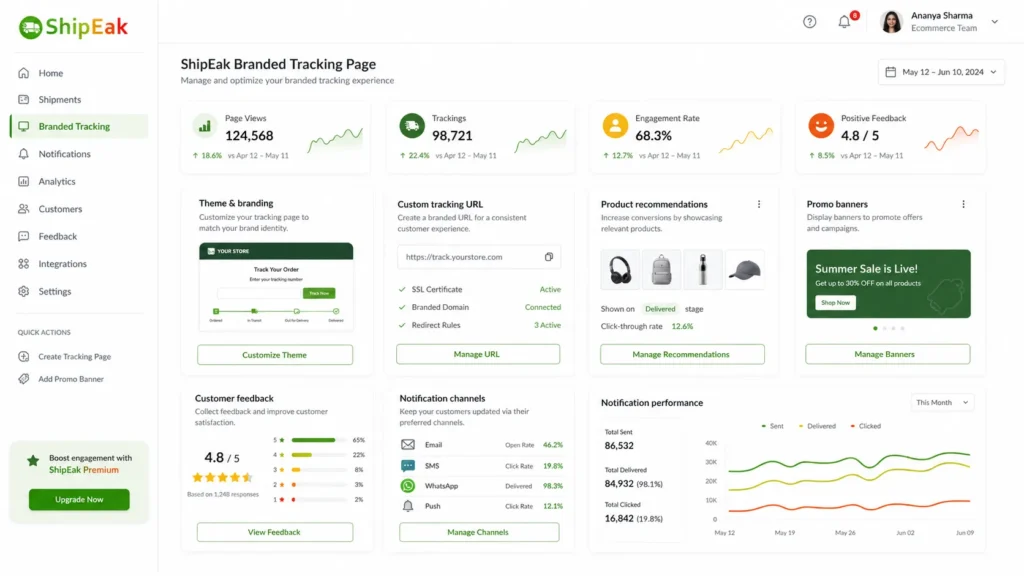Image resolution: width=1024 pixels, height=576 pixels.
Task: Toggle the Clicked legend item
Action: (865, 426)
